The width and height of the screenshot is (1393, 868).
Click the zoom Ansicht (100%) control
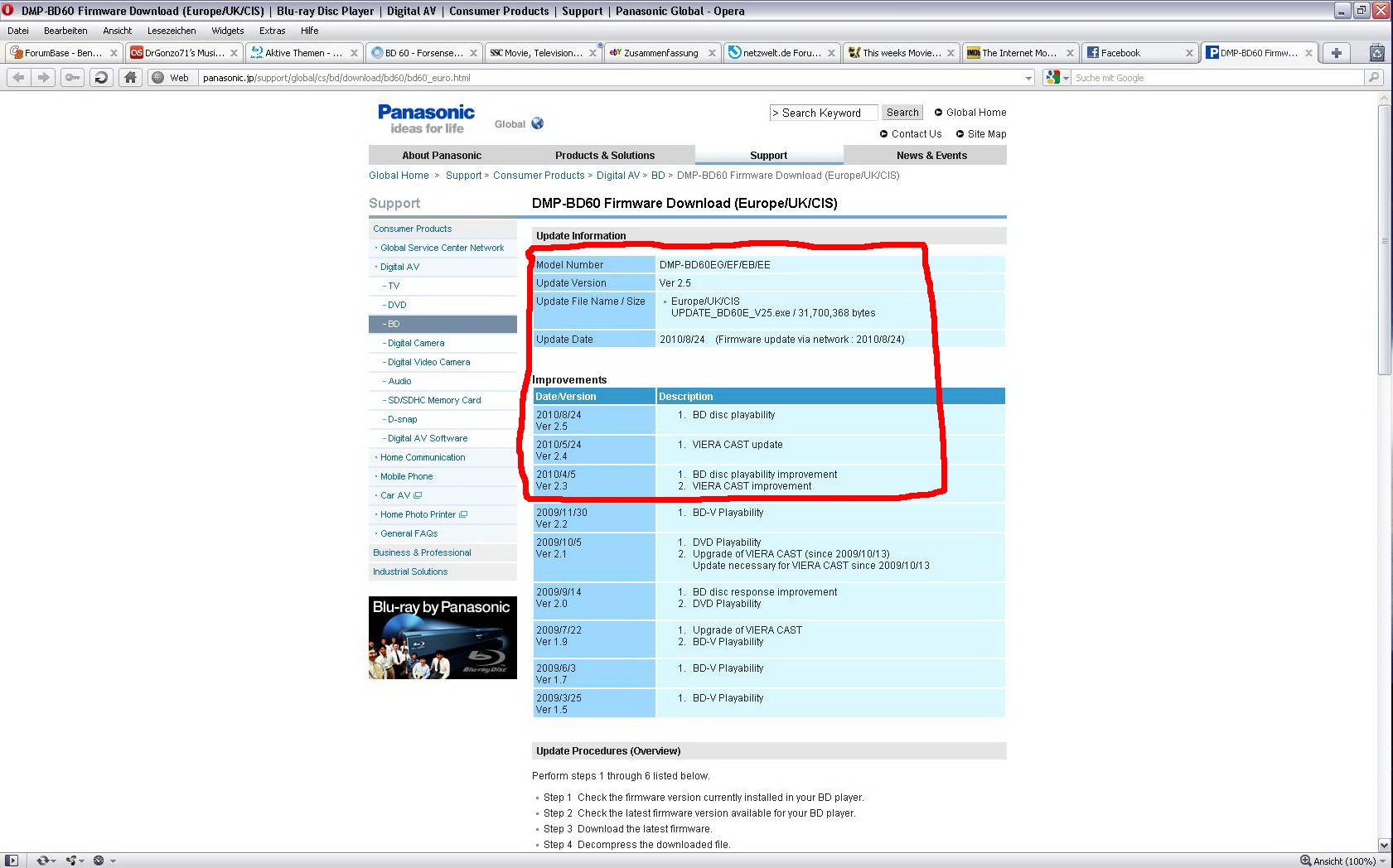1342,861
